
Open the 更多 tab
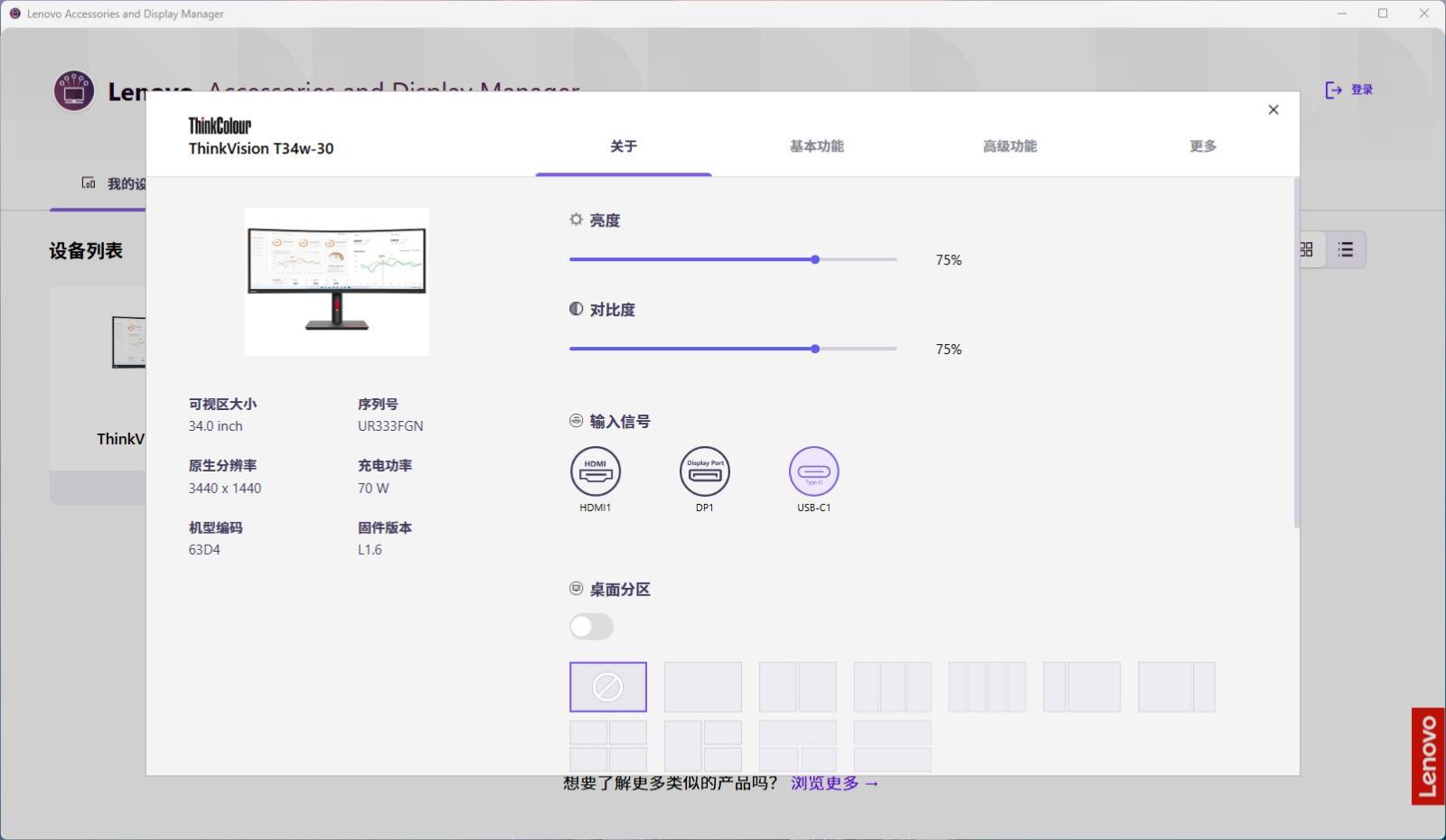click(x=1203, y=146)
